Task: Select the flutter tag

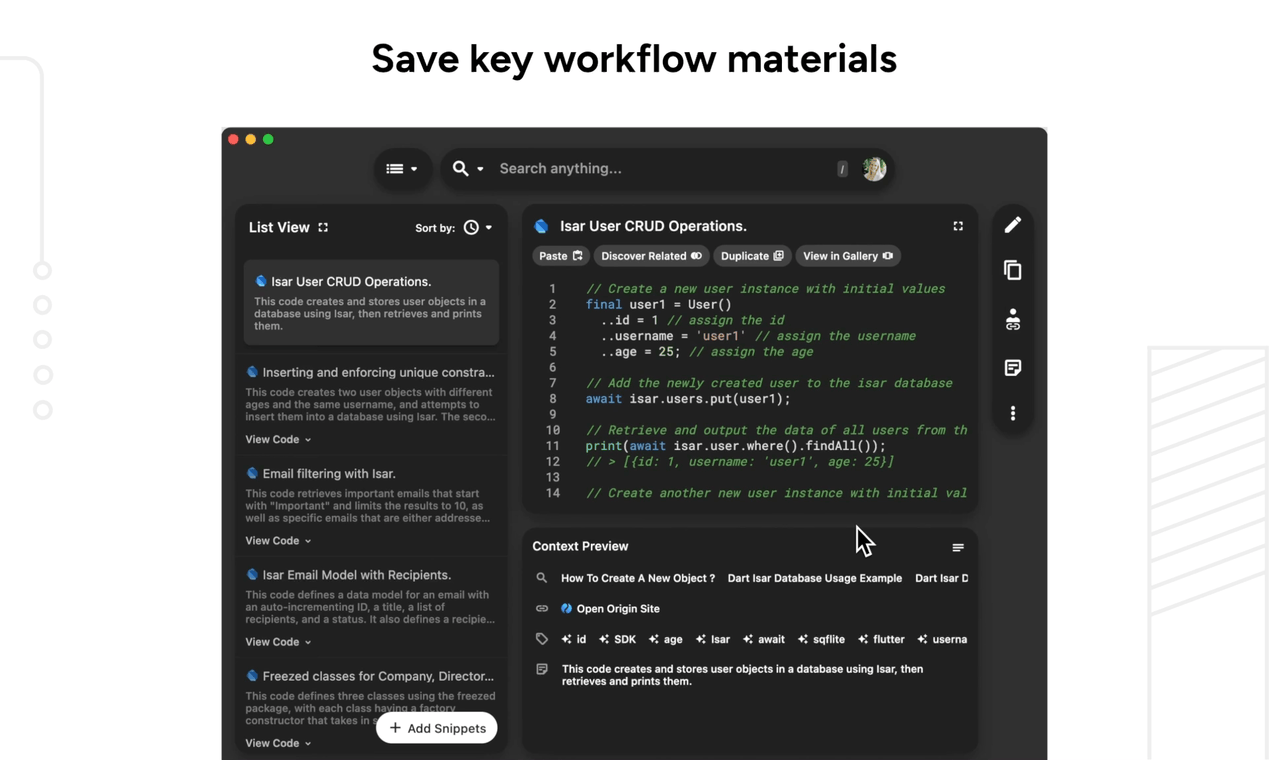Action: pyautogui.click(x=881, y=639)
